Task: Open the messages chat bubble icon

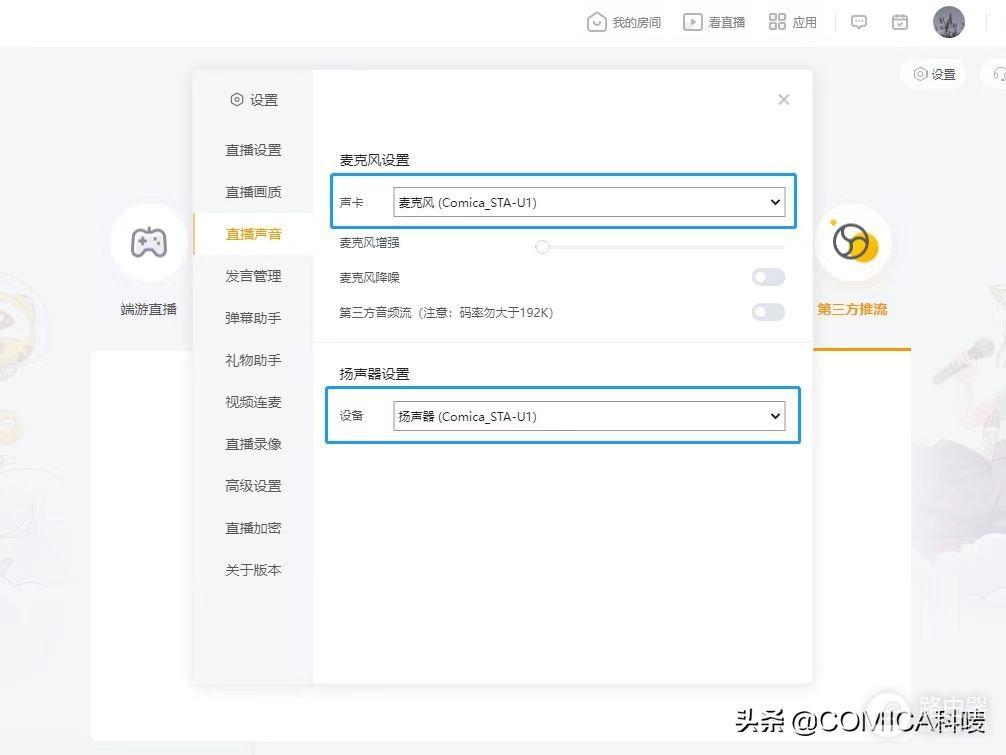Action: pos(859,22)
